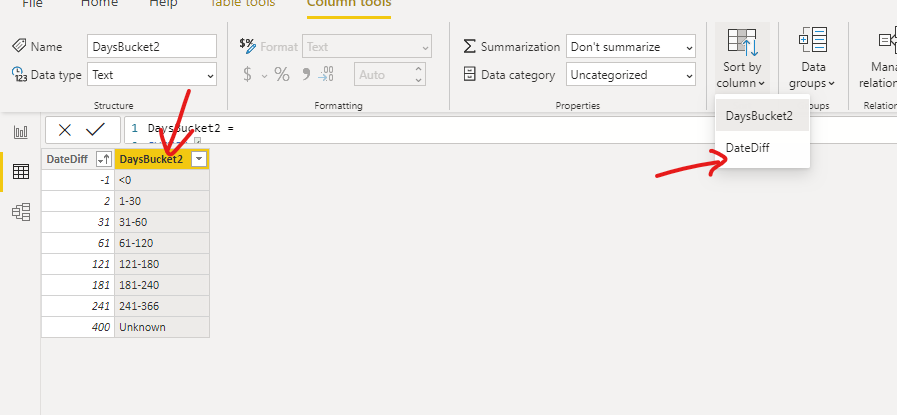Click the decimal places Auto stepper
This screenshot has height=415, width=897.
[x=419, y=74]
